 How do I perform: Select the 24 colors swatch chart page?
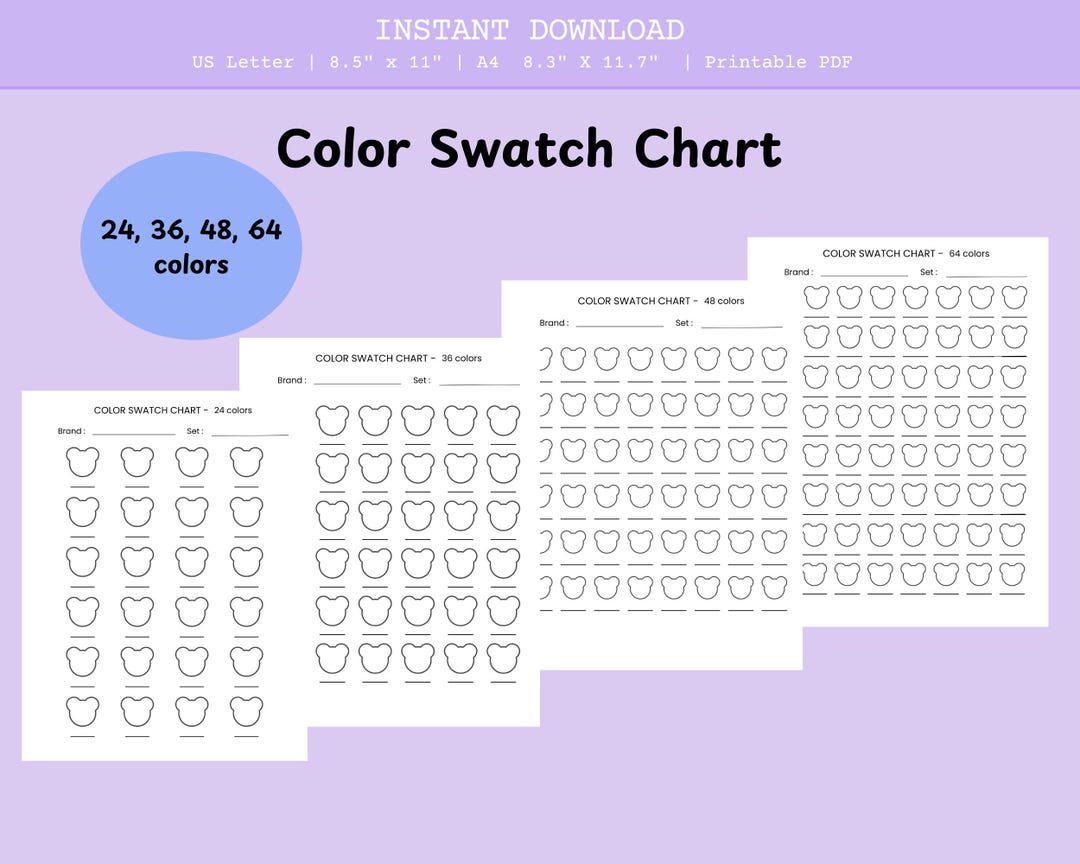coord(165,576)
